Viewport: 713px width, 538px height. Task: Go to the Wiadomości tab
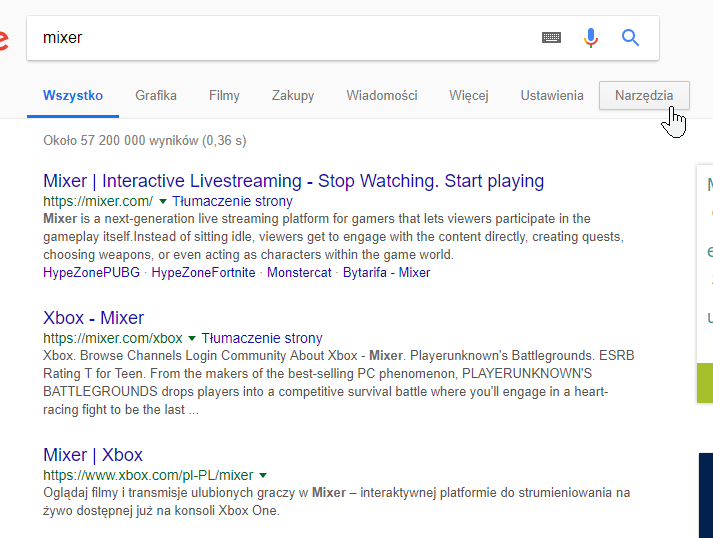point(382,96)
